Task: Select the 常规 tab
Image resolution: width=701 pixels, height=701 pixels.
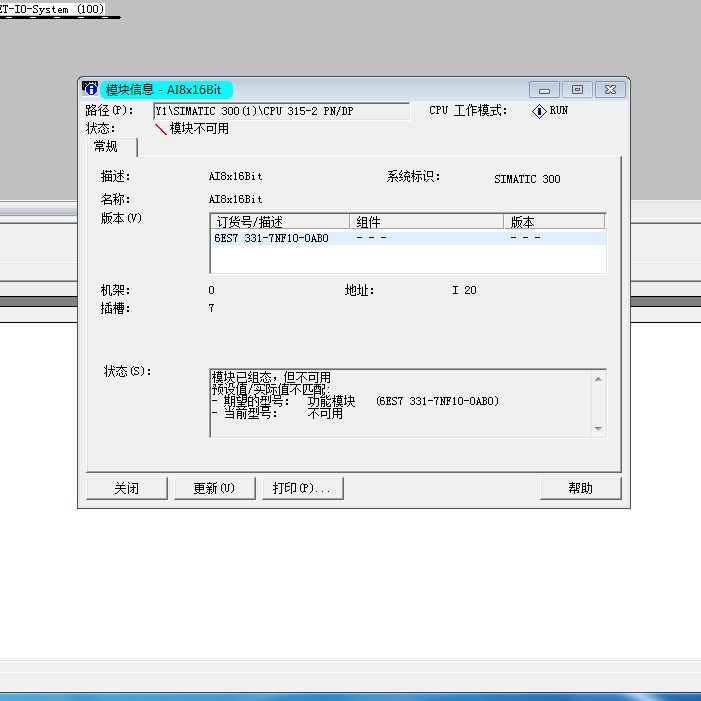Action: pyautogui.click(x=112, y=147)
